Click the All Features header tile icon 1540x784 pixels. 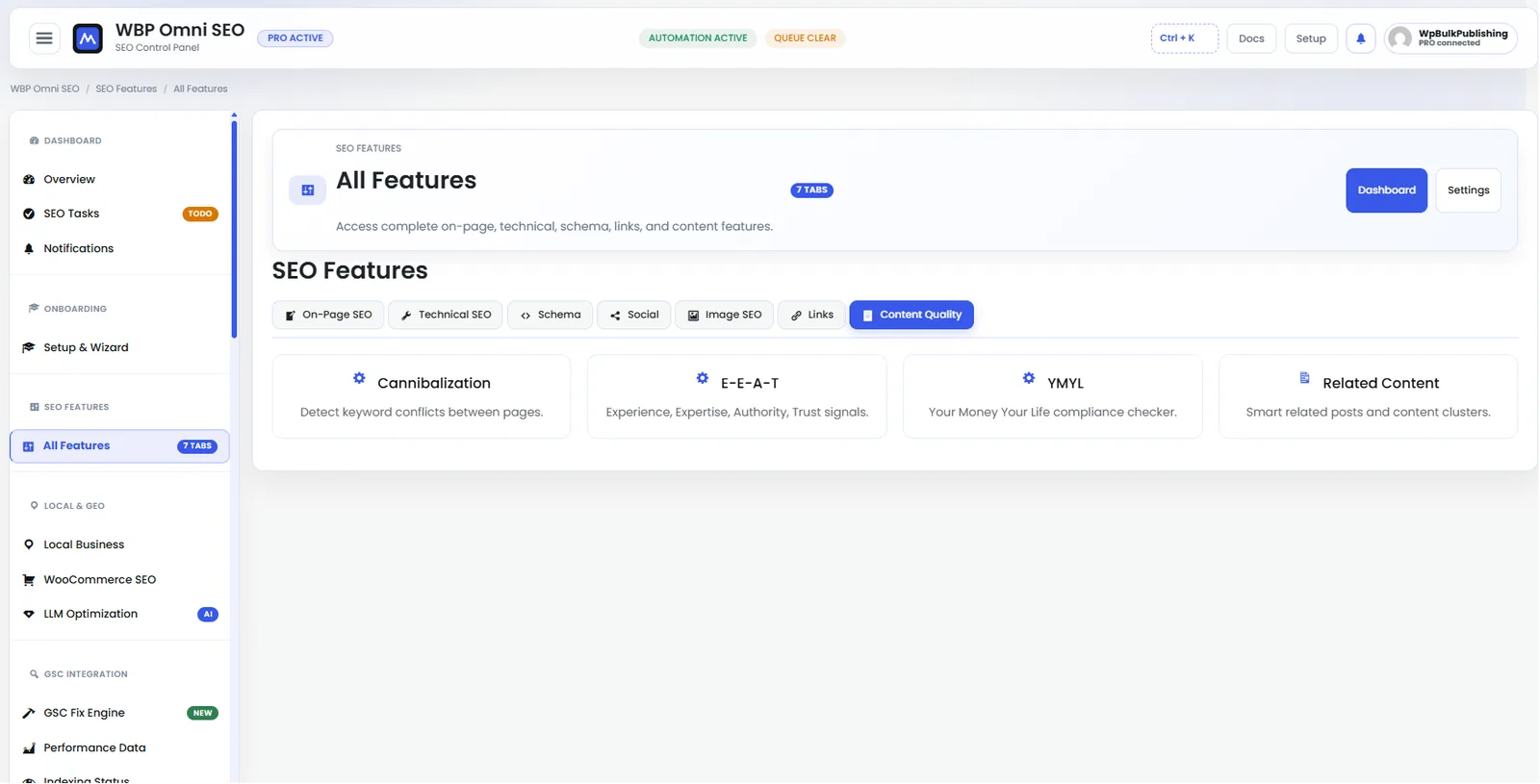tap(308, 190)
